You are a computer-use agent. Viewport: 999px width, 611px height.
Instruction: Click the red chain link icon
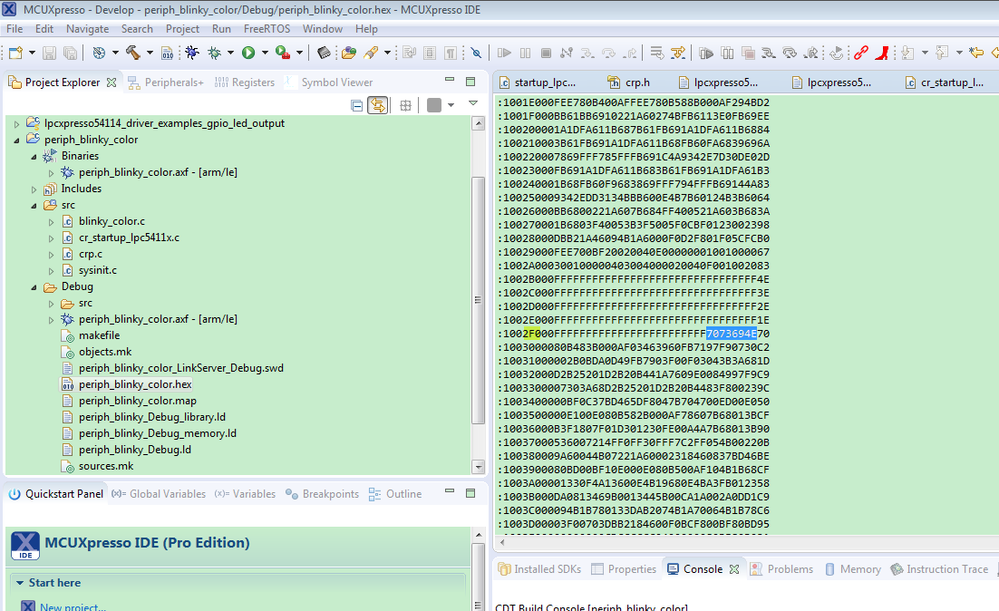click(861, 53)
